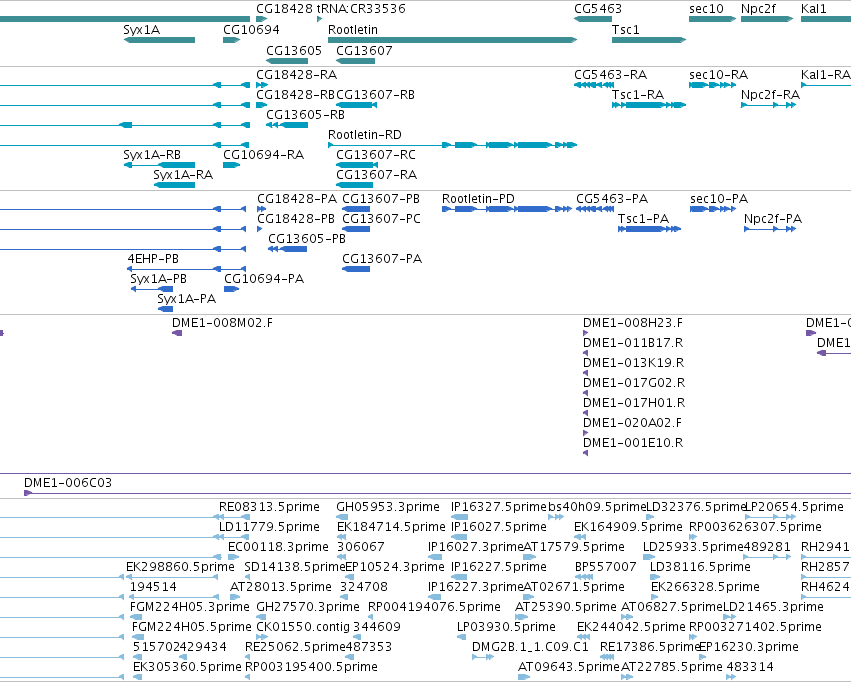Select the DME1-008M02.F feature
The height and width of the screenshot is (682, 851).
177,333
